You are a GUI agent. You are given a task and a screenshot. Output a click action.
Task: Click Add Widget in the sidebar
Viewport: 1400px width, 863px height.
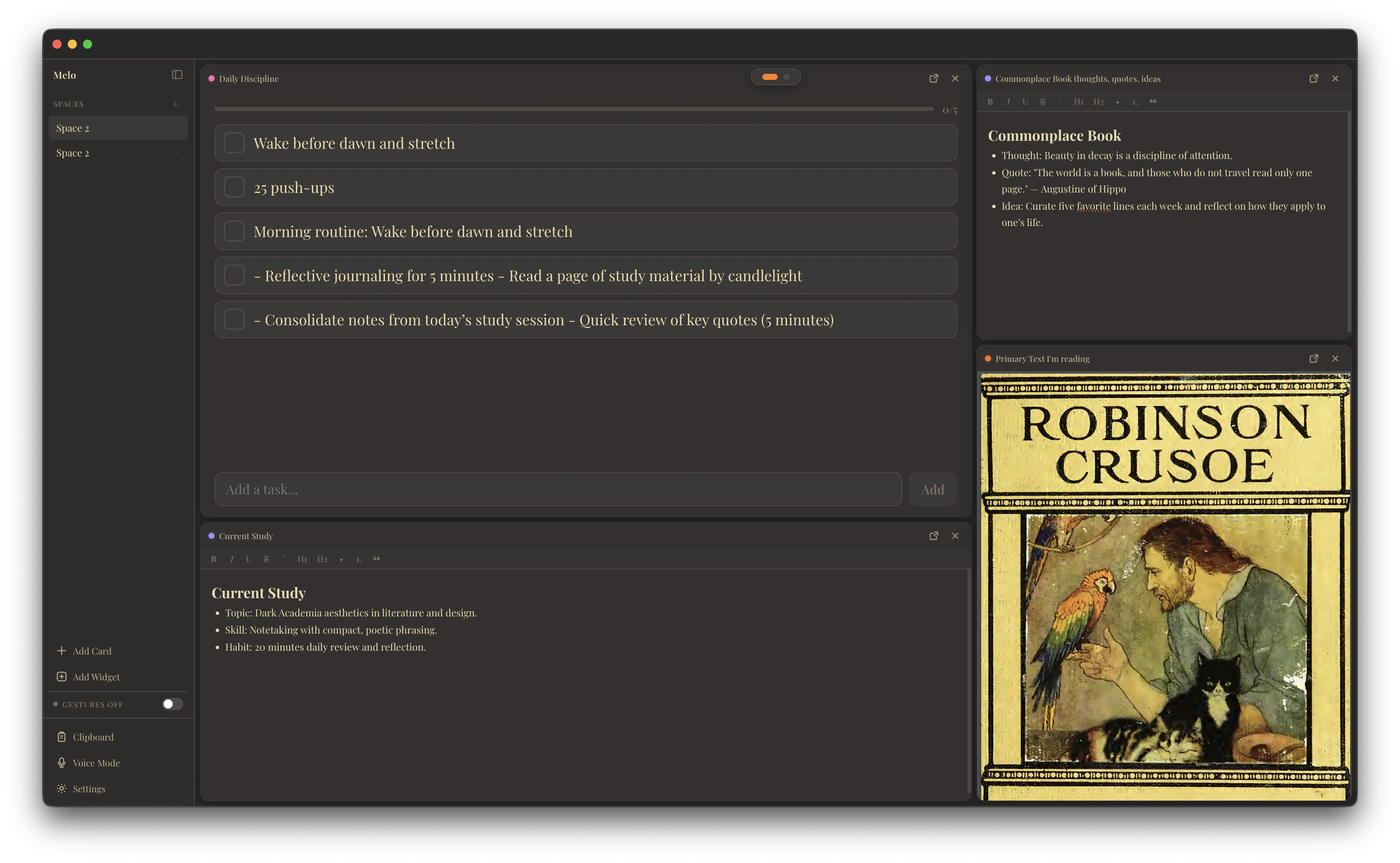[95, 677]
